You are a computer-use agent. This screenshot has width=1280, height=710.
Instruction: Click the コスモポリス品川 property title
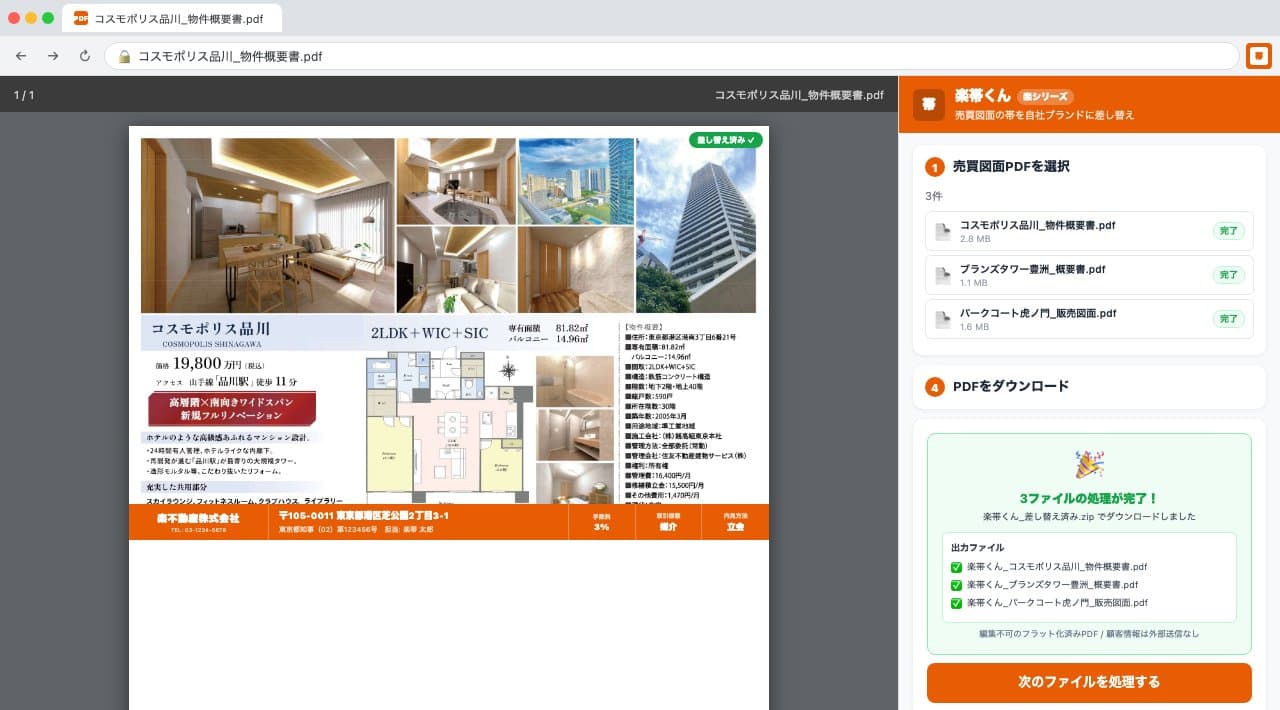[x=211, y=327]
